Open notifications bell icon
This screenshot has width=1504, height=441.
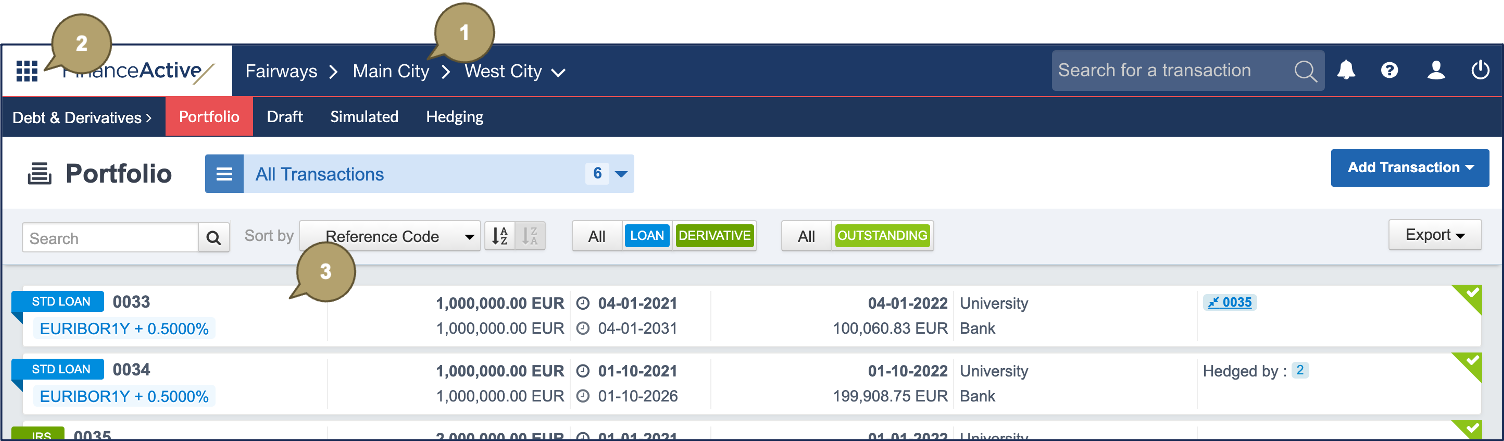(1346, 70)
